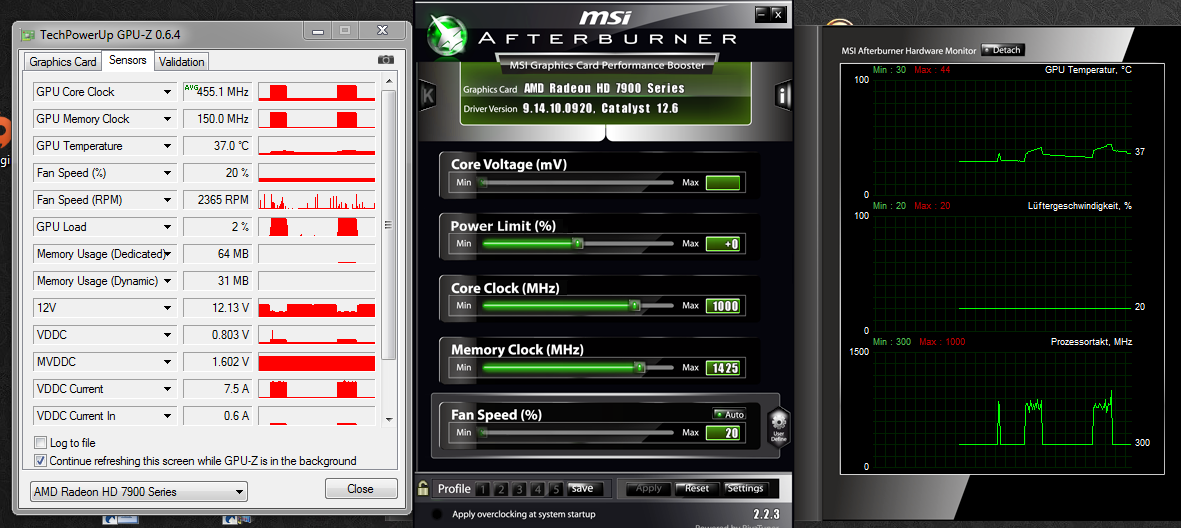Click the GPU-Z screenshot camera icon
Image resolution: width=1181 pixels, height=528 pixels.
point(386,60)
